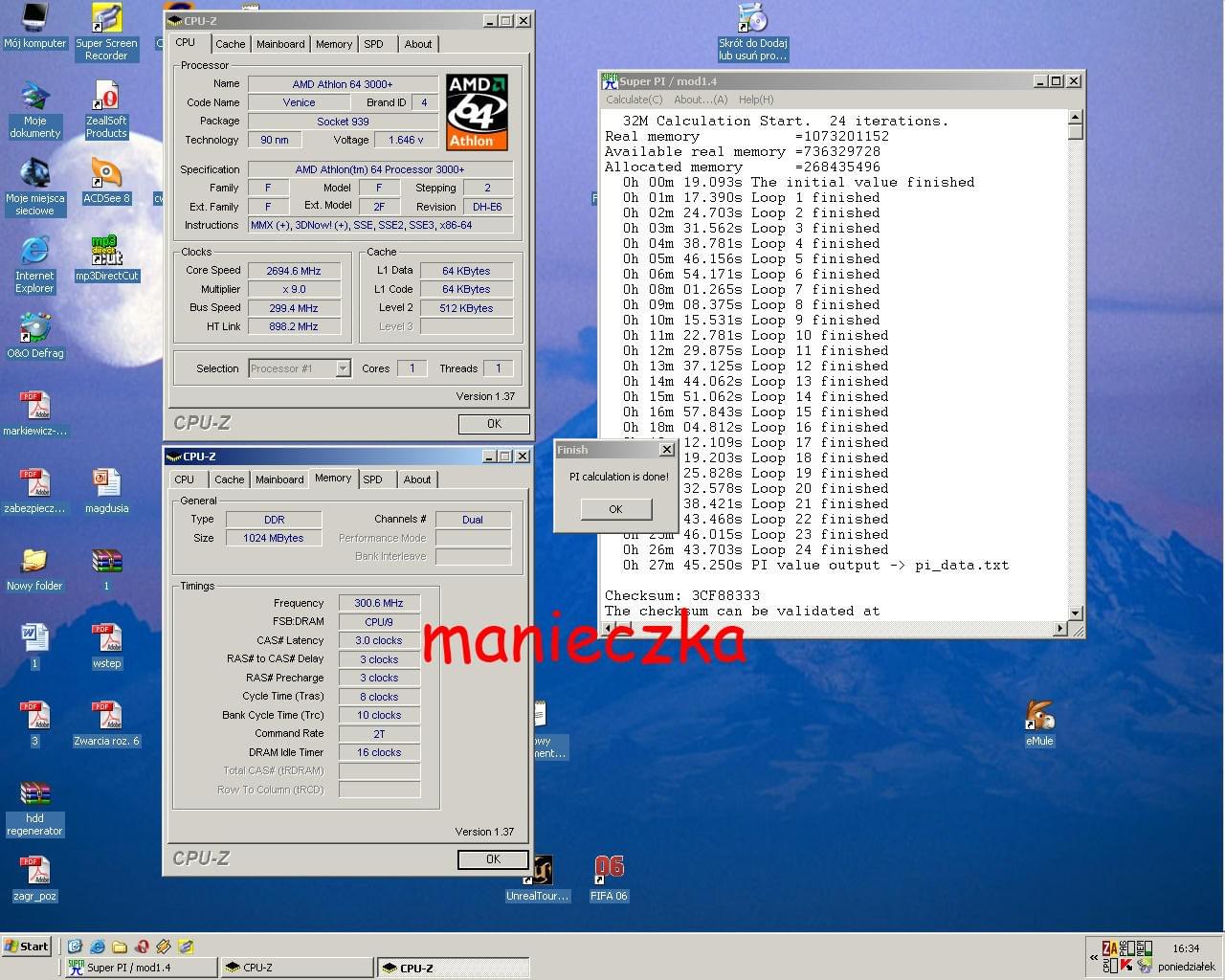Click the folder icon in quick launch
The height and width of the screenshot is (980, 1225).
[119, 947]
